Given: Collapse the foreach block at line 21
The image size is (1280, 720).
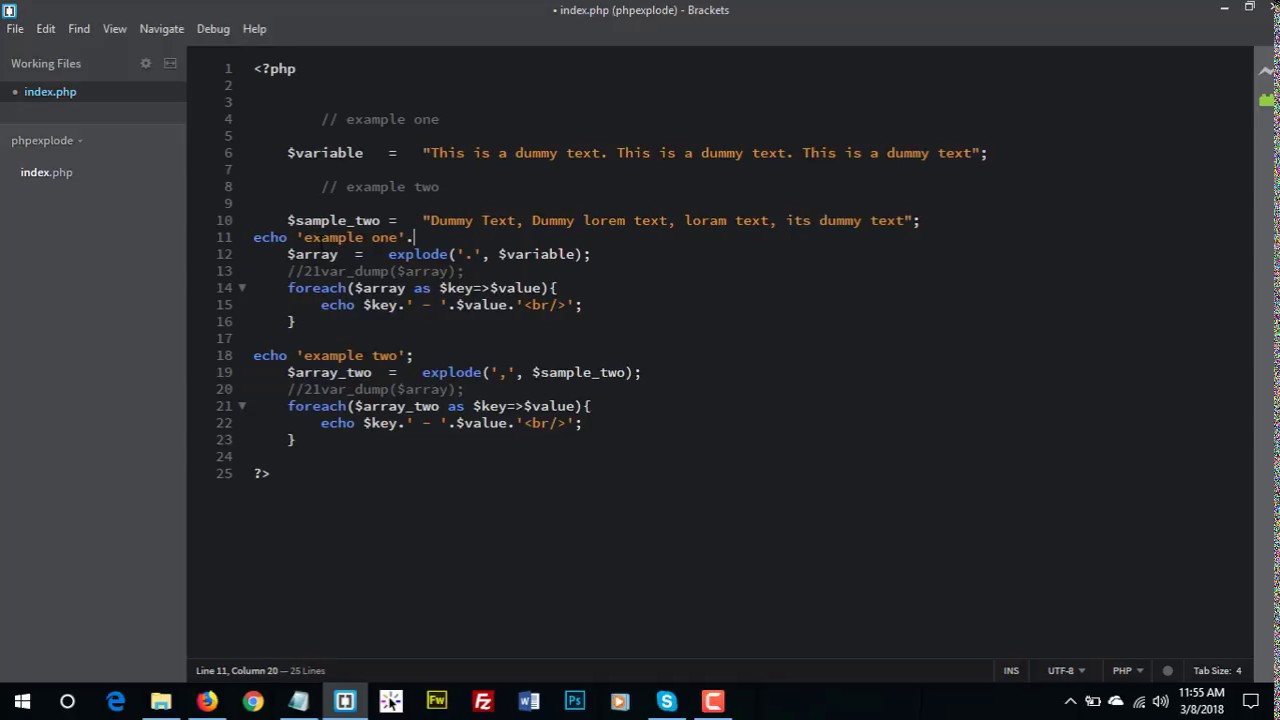Looking at the screenshot, I should point(241,406).
